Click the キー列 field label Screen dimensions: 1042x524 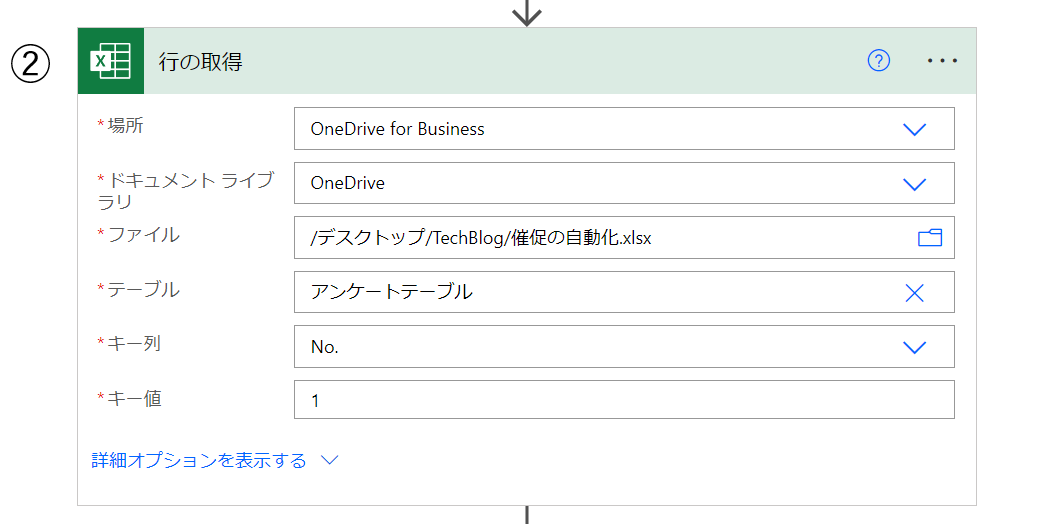[134, 343]
